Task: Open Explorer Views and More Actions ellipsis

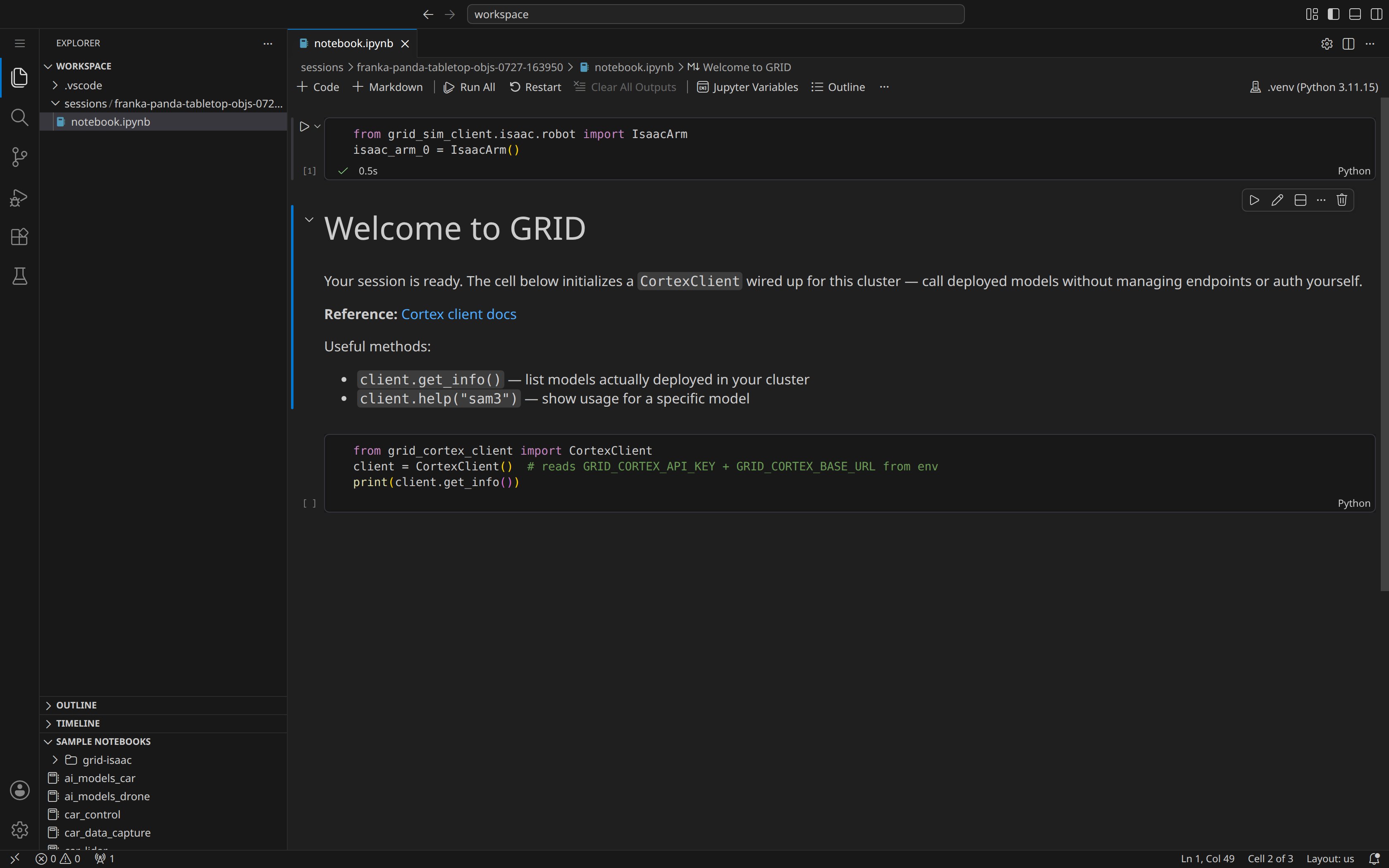Action: (x=267, y=44)
